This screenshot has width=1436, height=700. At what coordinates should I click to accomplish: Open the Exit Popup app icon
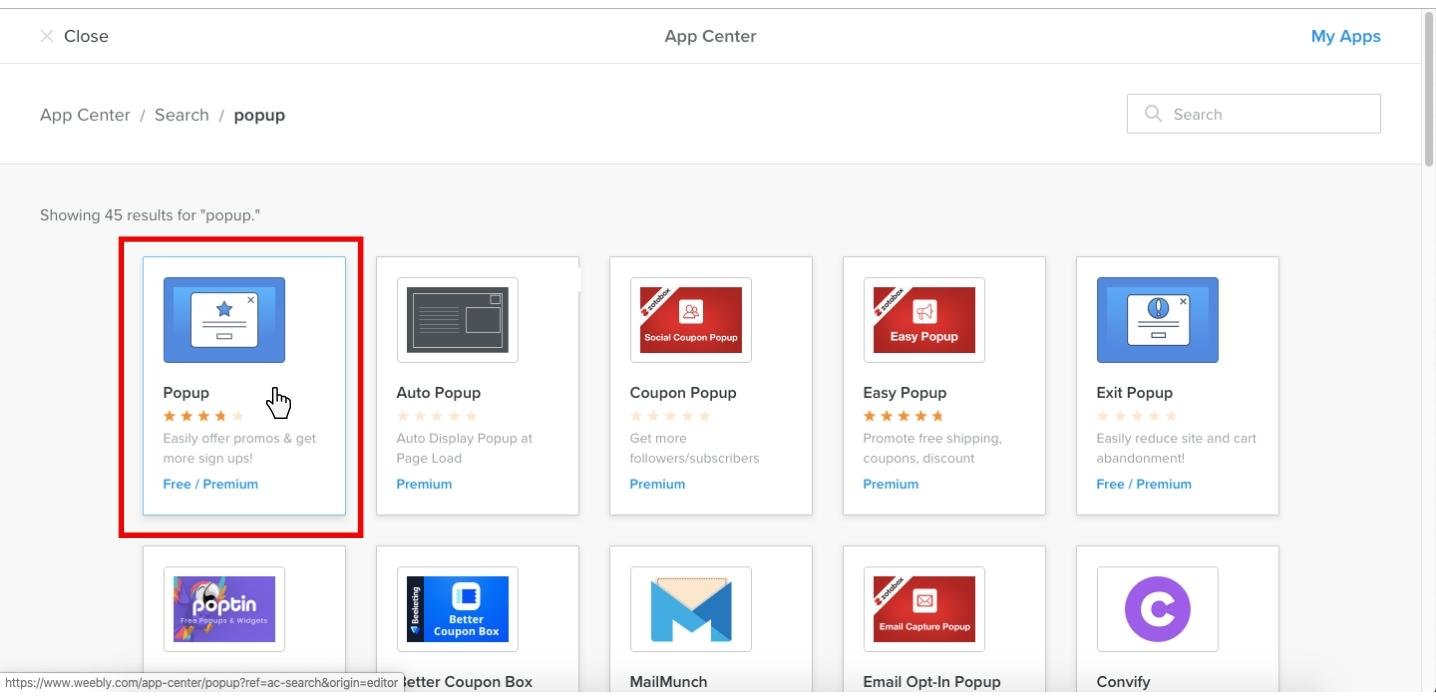point(1157,320)
